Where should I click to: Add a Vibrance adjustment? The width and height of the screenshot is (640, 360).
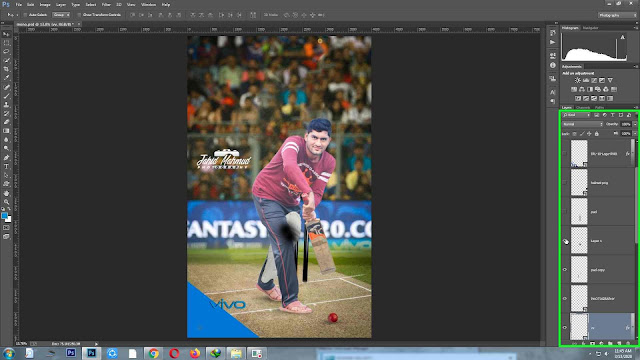(x=610, y=80)
